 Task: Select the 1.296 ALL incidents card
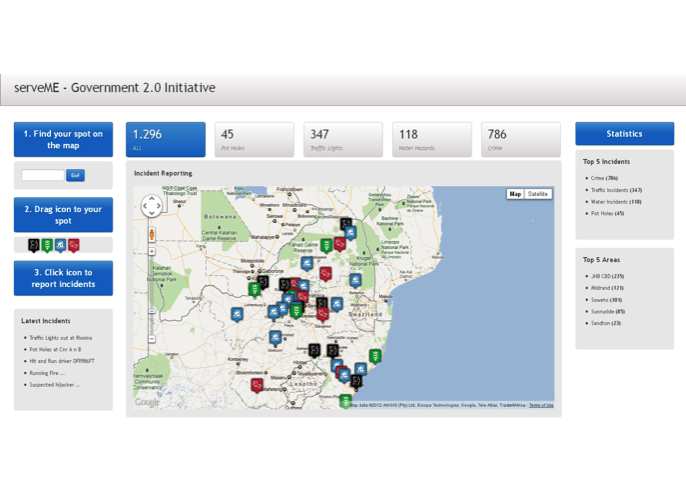pos(165,139)
